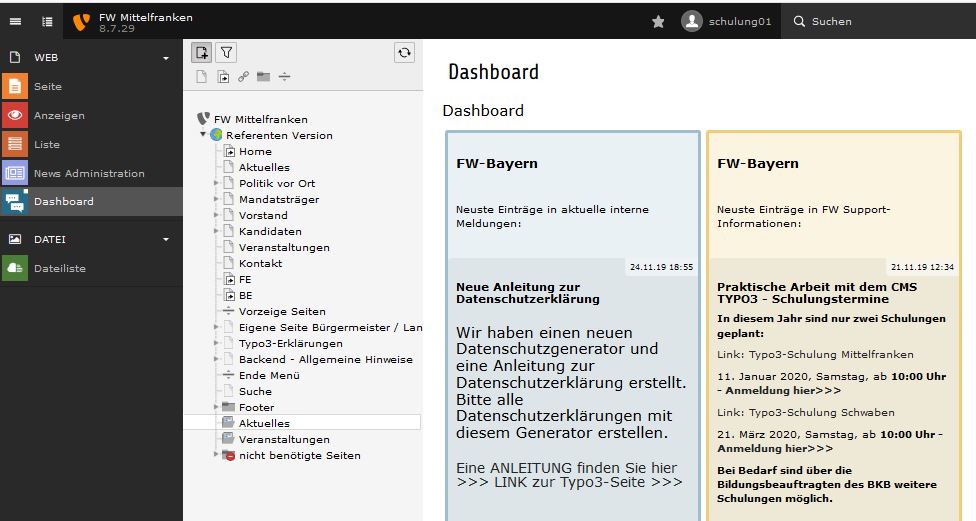This screenshot has height=521, width=976.
Task: Click the TYPO3 logo in the top bar
Action: click(82, 22)
